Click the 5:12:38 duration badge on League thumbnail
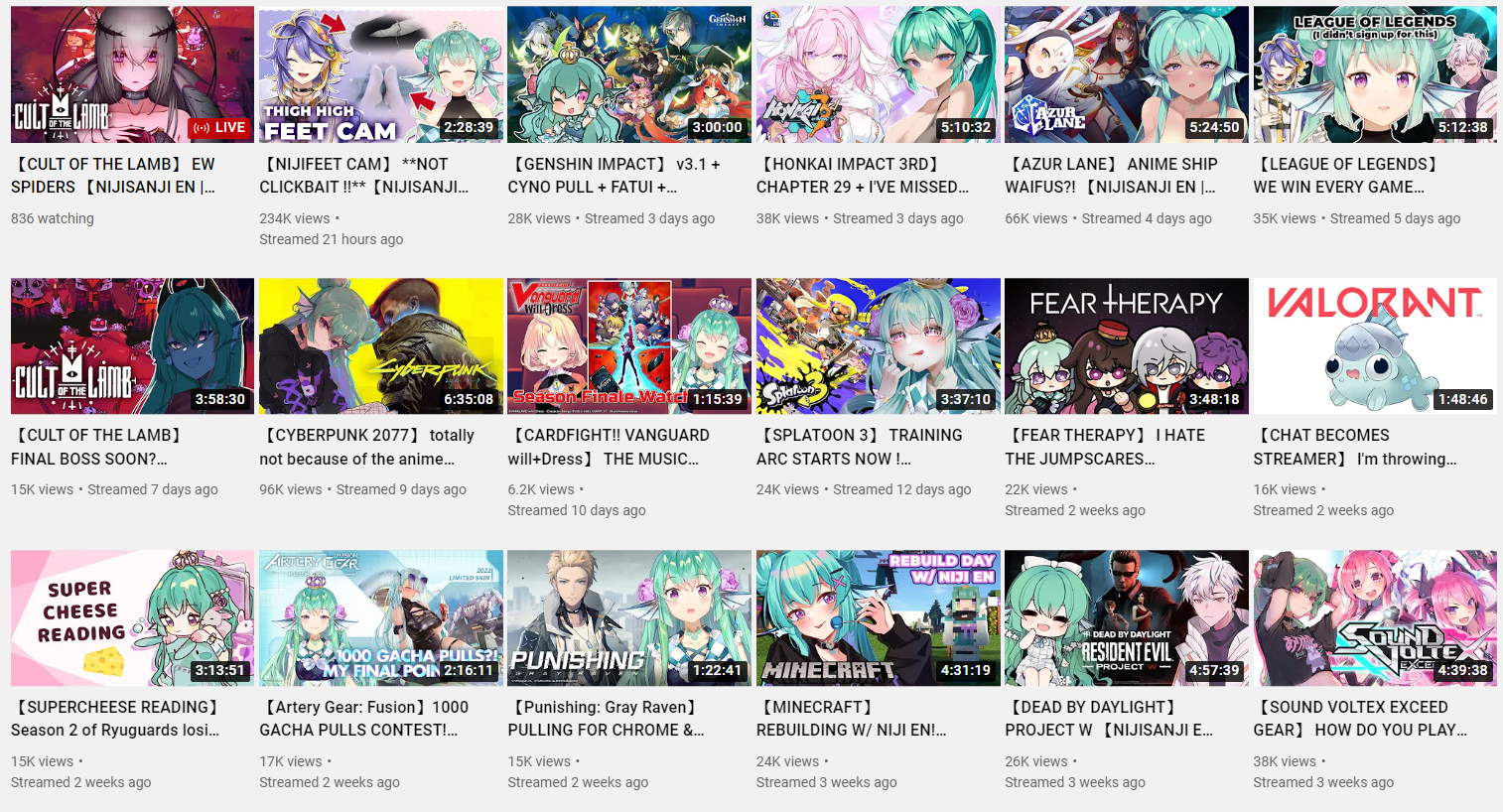1503x812 pixels. coord(1463,127)
